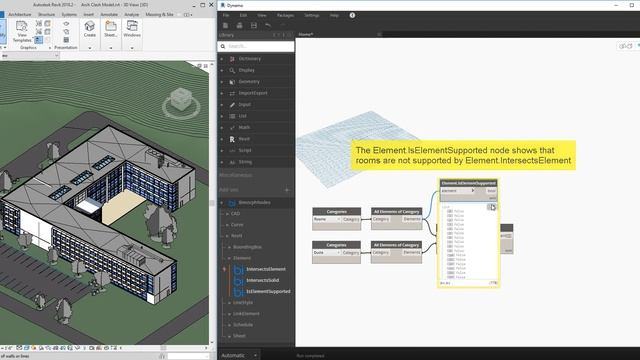Image resolution: width=640 pixels, height=360 pixels.
Task: Open the View Templates tool in Revit
Action: point(21,31)
